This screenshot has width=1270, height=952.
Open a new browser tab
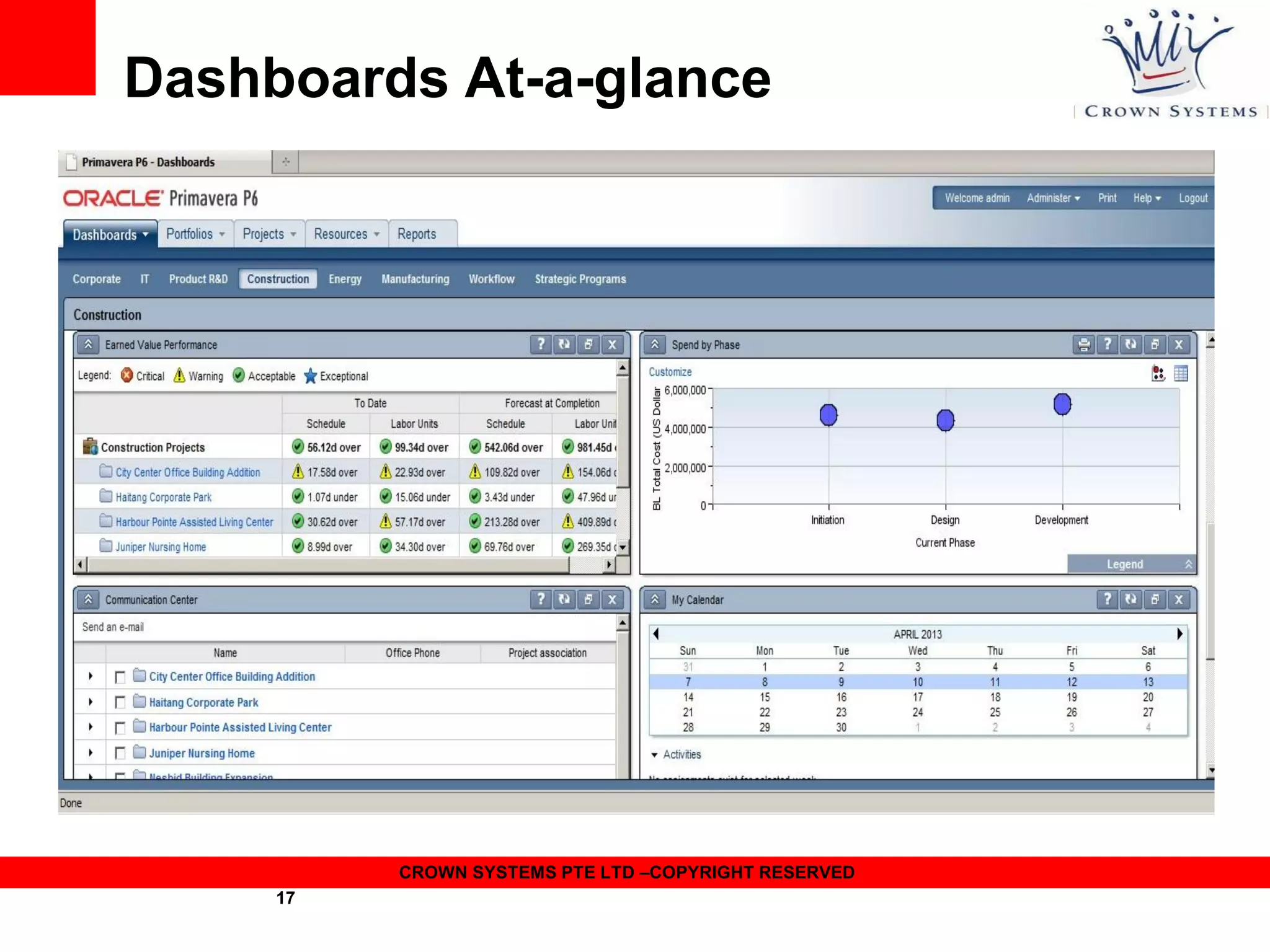pos(286,162)
